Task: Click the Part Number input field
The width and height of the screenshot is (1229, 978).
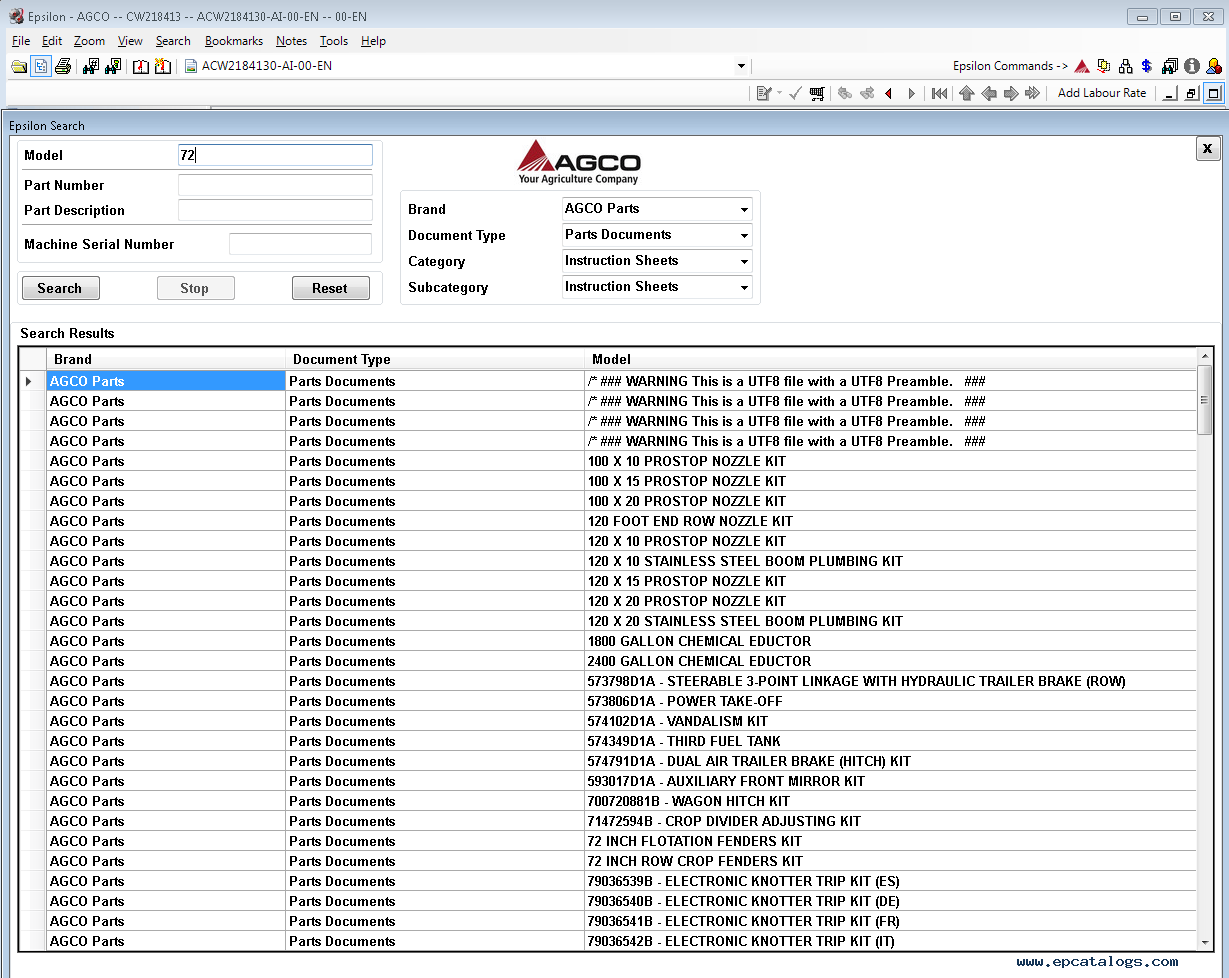Action: tap(275, 185)
